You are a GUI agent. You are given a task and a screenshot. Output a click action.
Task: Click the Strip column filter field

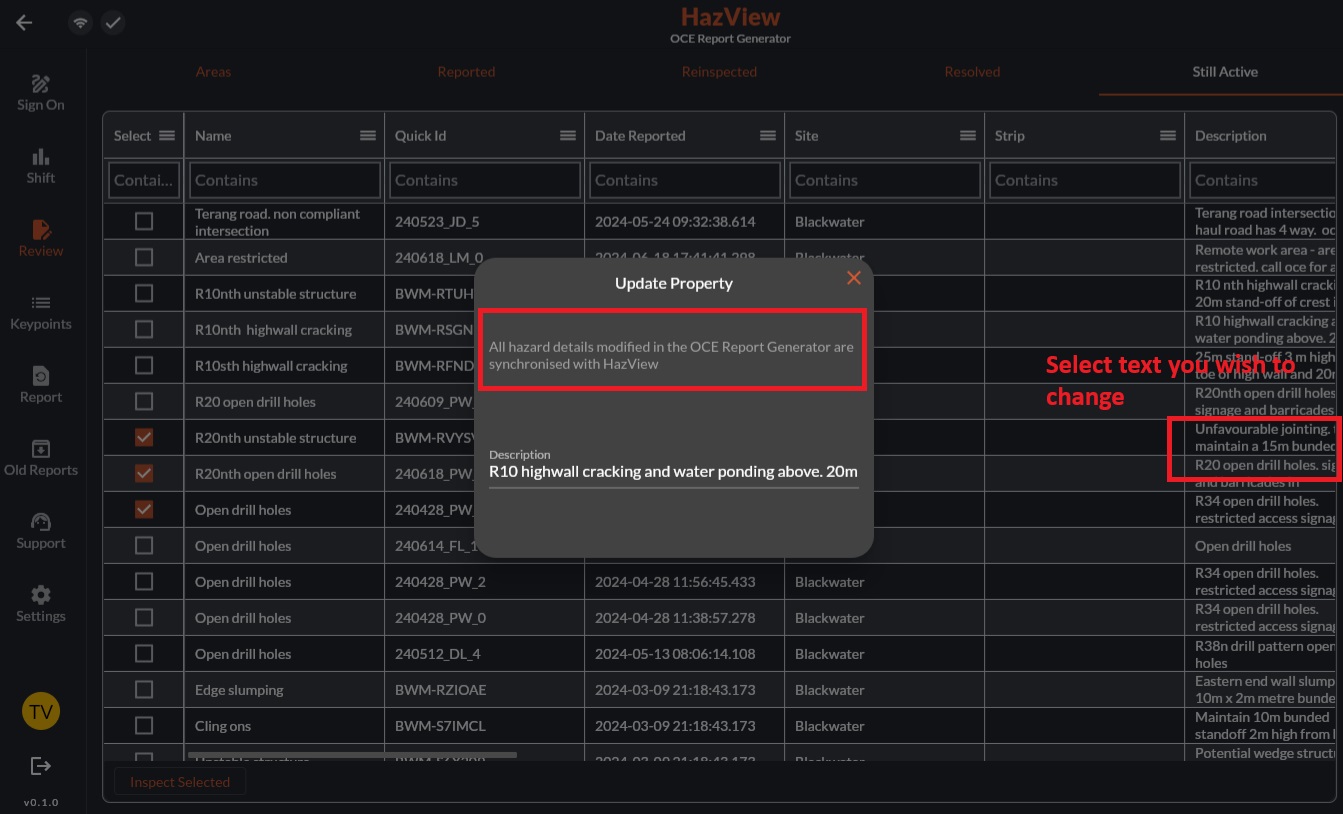[x=1085, y=180]
